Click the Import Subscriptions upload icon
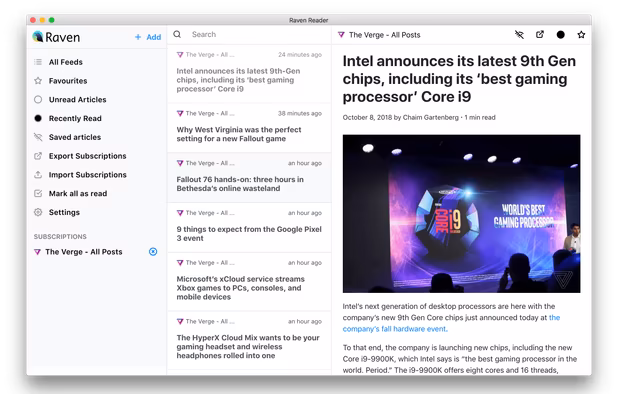The width and height of the screenshot is (618, 394). pos(38,175)
